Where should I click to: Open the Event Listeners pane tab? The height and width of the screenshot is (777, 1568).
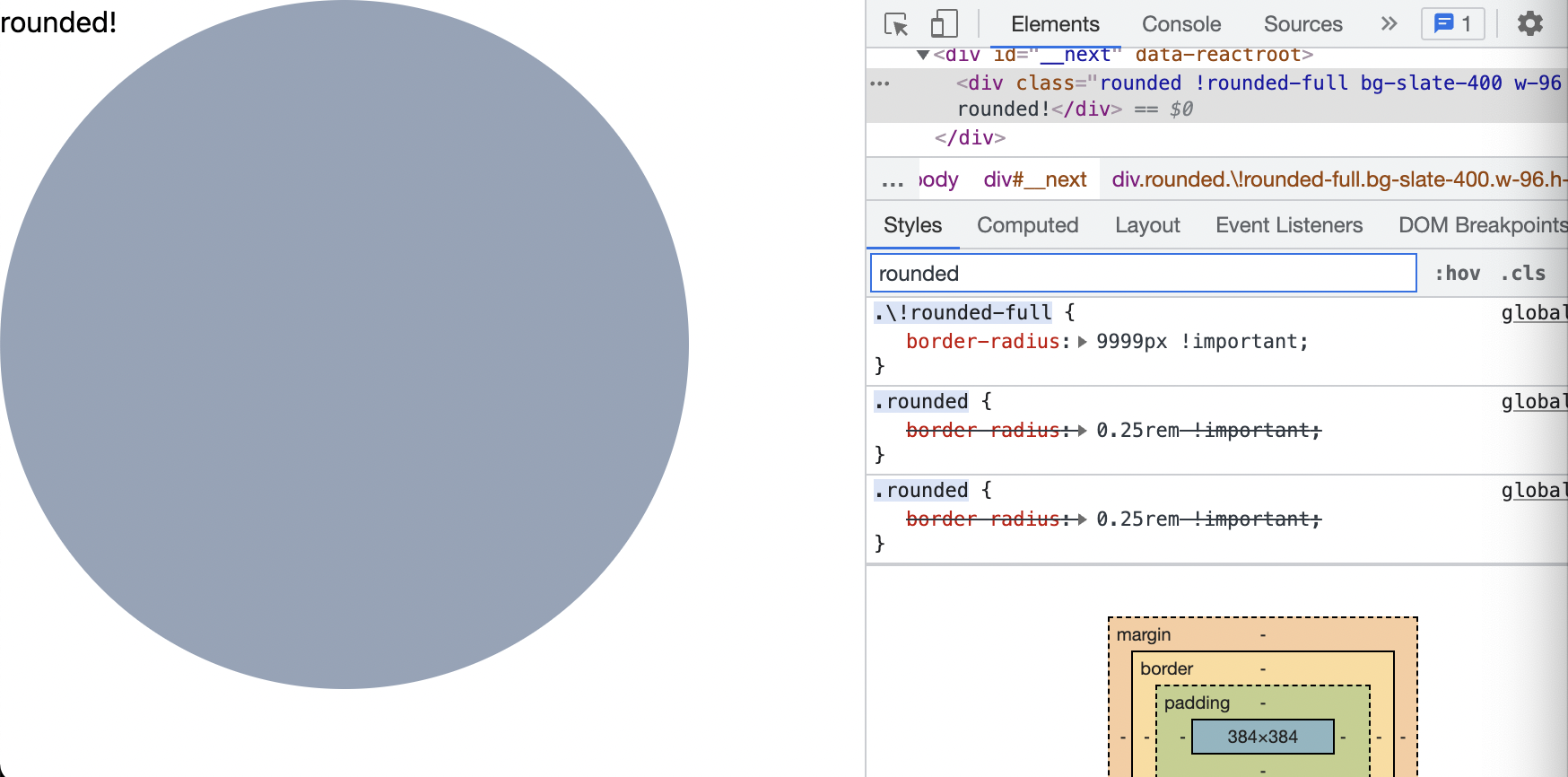1289,225
